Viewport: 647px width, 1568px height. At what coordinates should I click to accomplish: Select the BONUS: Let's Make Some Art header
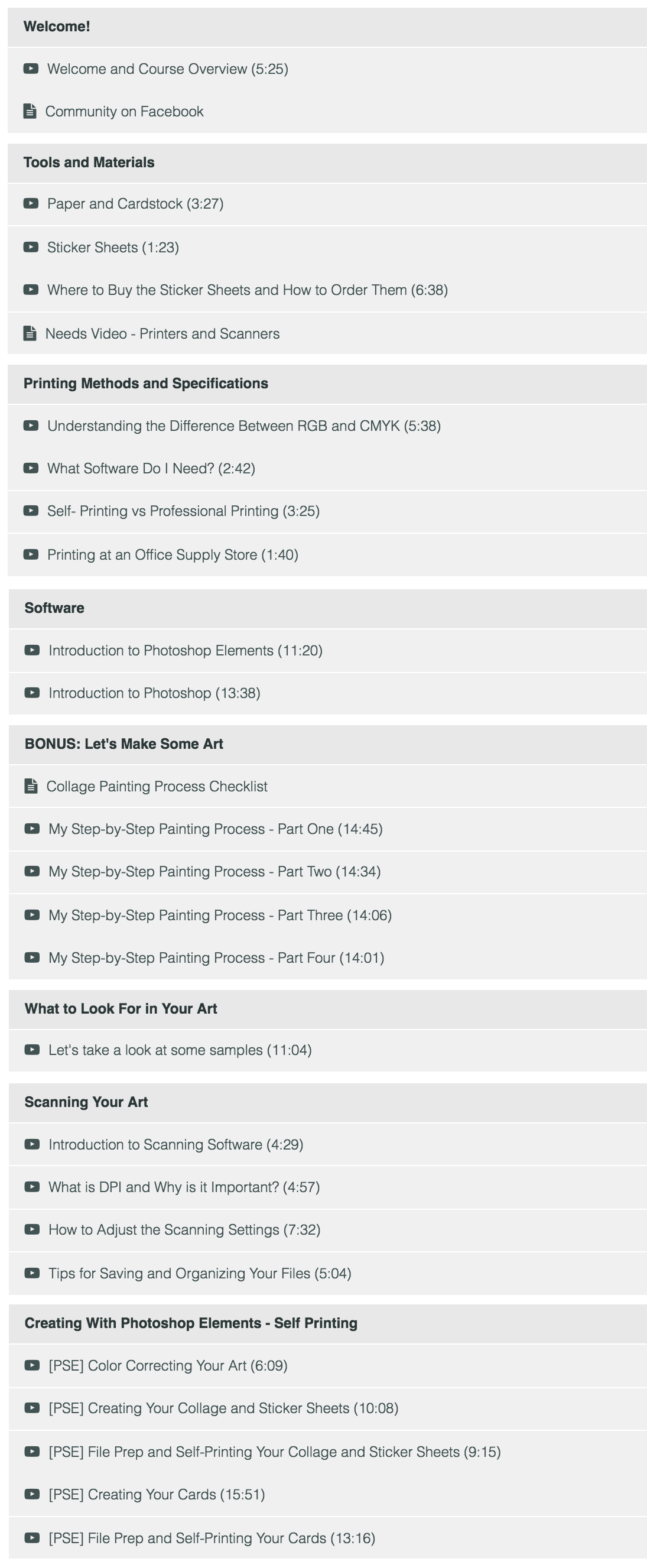pos(327,745)
